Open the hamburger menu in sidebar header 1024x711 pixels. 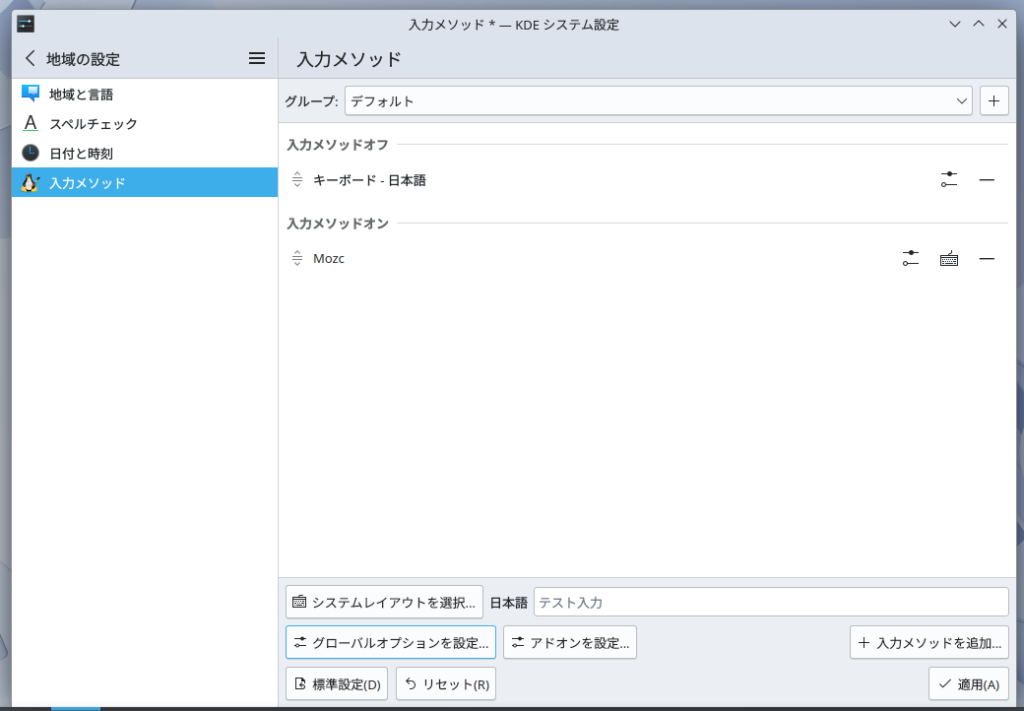tap(257, 59)
